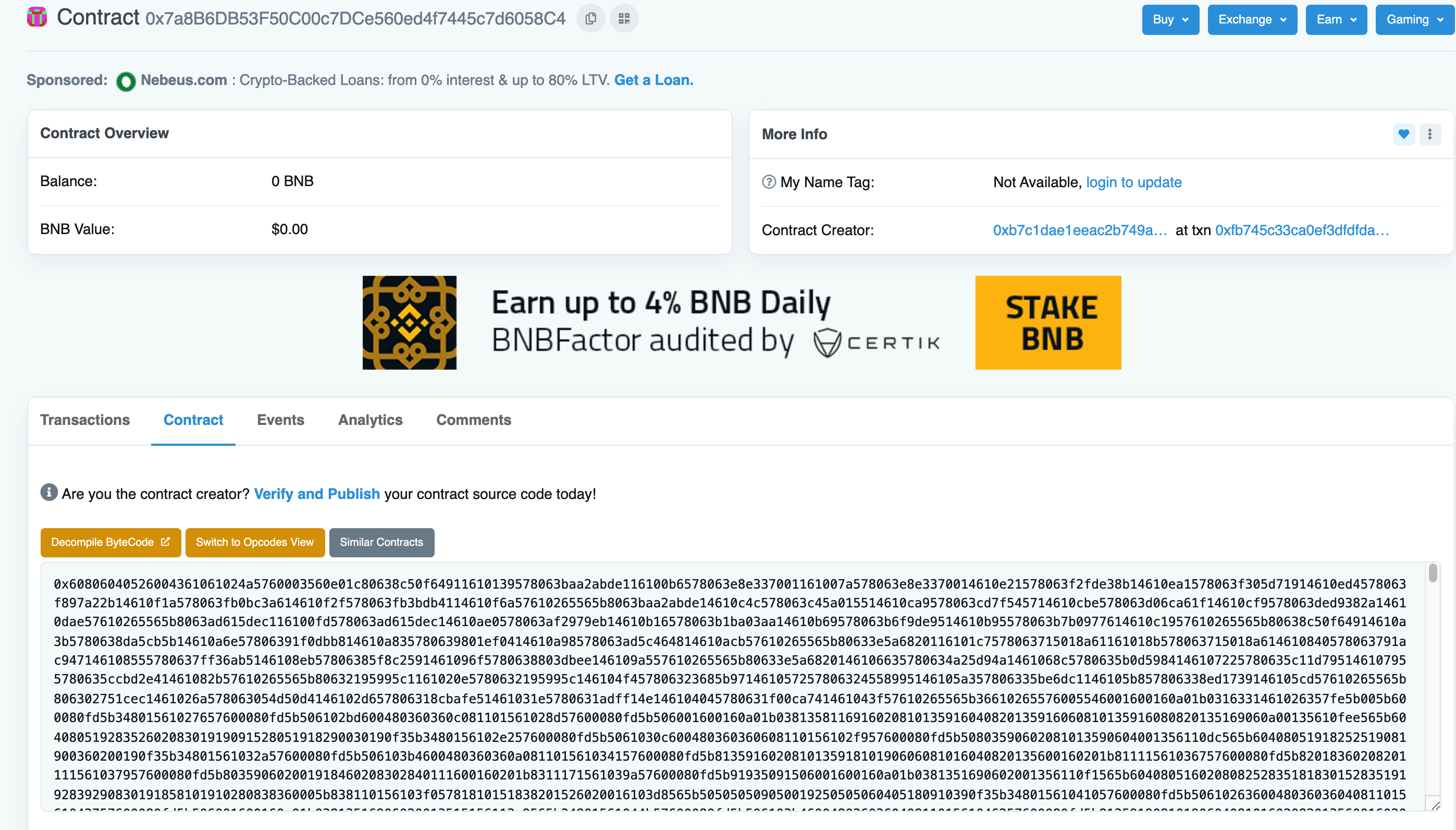Follow the Verify and Publish link
The width and height of the screenshot is (1456, 830).
click(x=317, y=494)
